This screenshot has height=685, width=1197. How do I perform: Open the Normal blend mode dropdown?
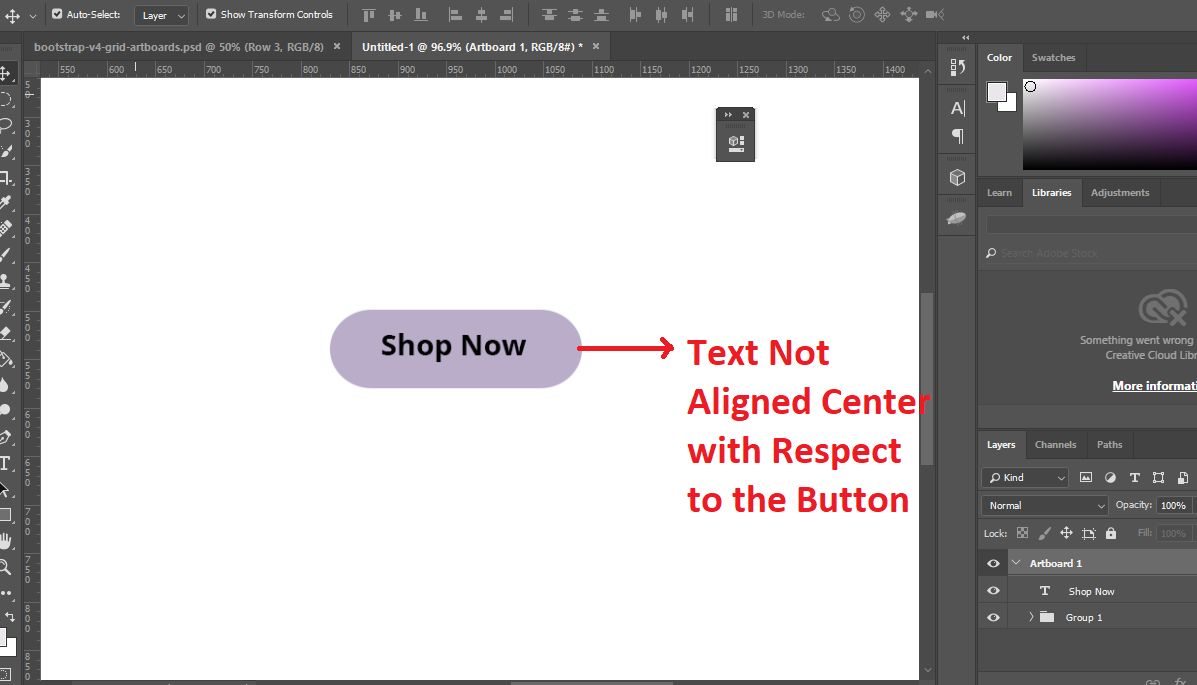coord(1044,506)
